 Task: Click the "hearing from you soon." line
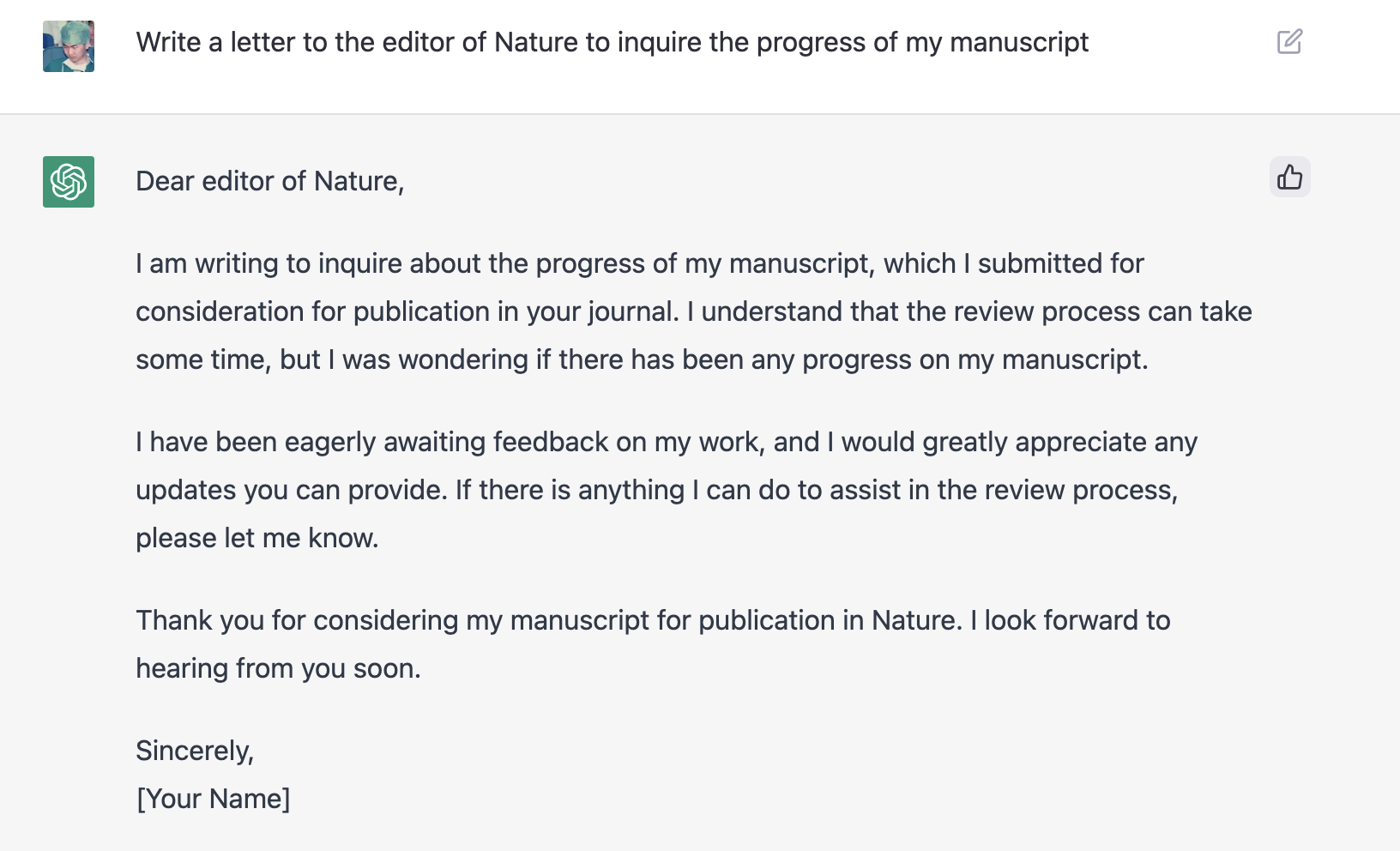coord(278,668)
